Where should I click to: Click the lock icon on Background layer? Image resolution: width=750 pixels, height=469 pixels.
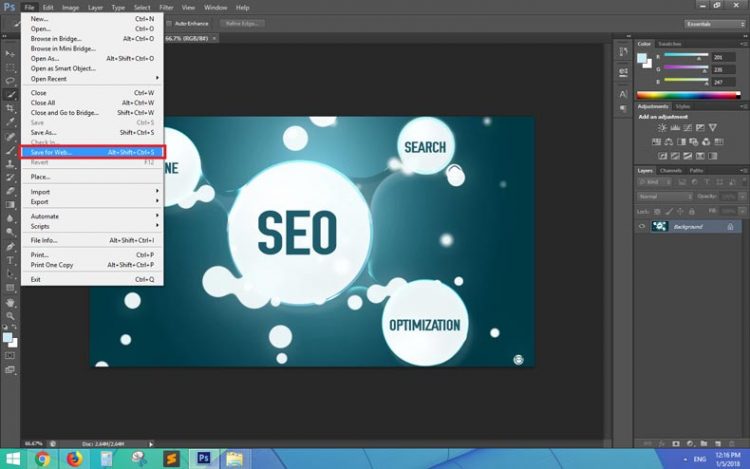[729, 227]
